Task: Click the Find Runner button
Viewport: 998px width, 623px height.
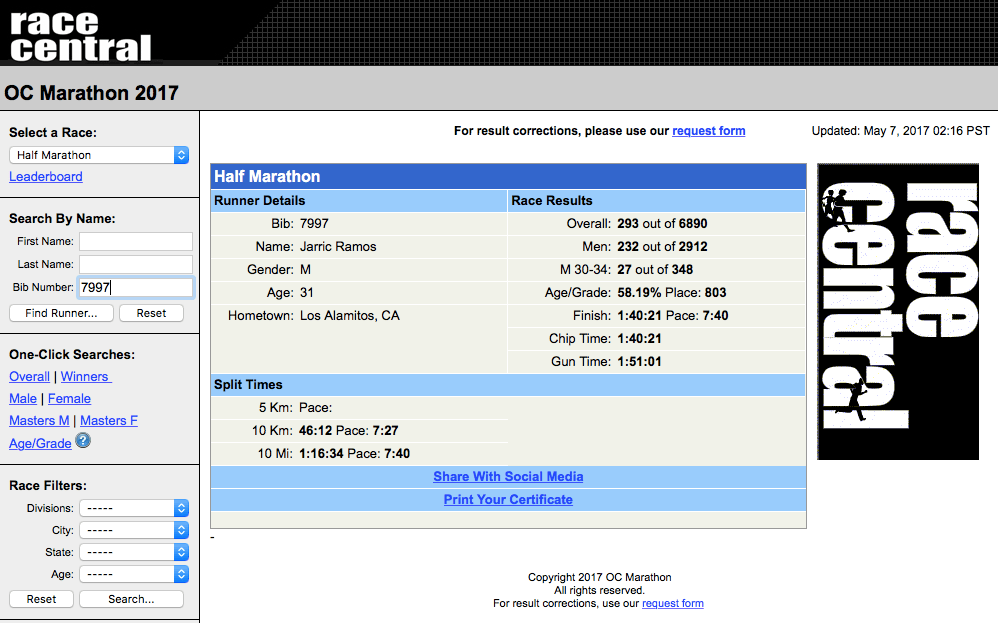Action: point(61,313)
